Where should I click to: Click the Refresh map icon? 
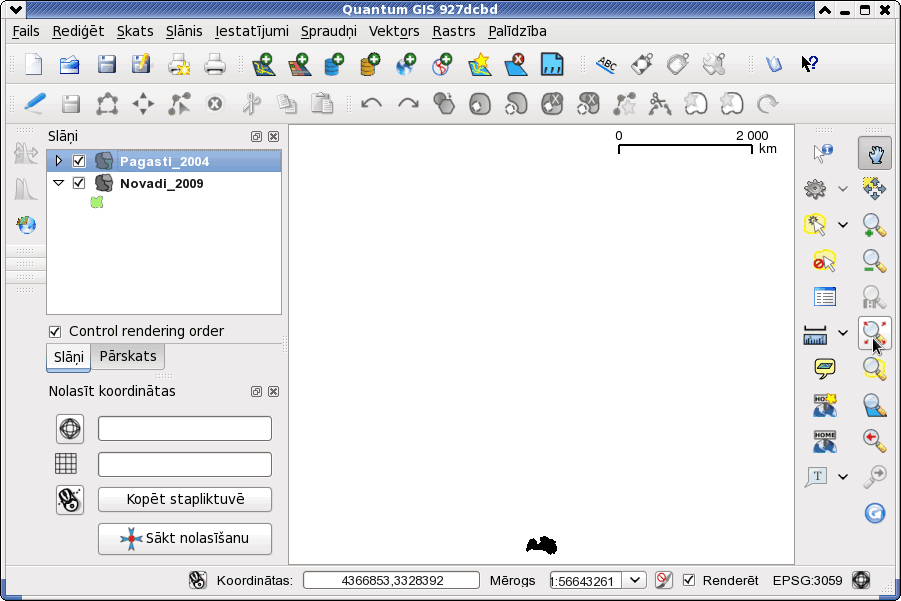click(x=875, y=512)
